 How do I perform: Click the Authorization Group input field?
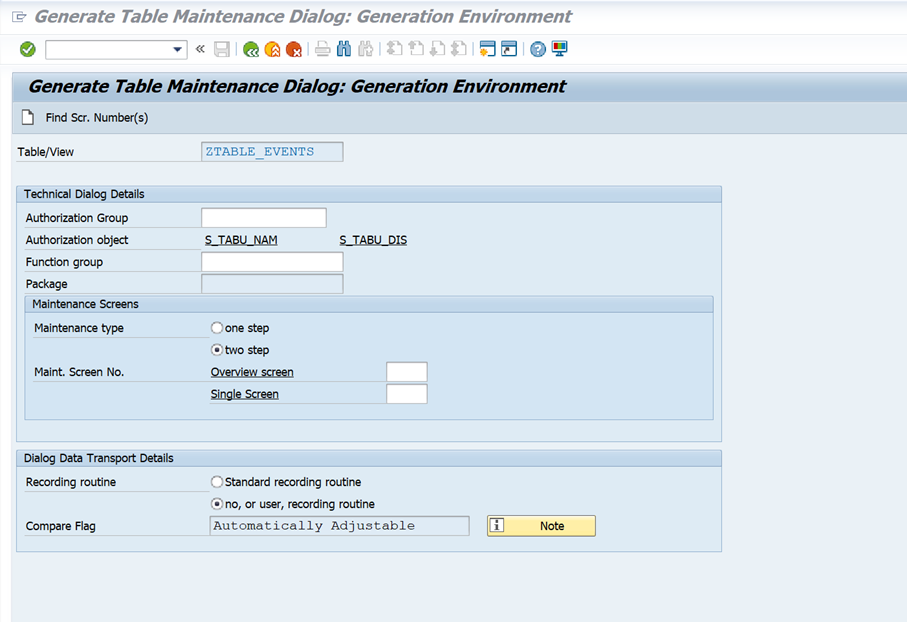[263, 218]
